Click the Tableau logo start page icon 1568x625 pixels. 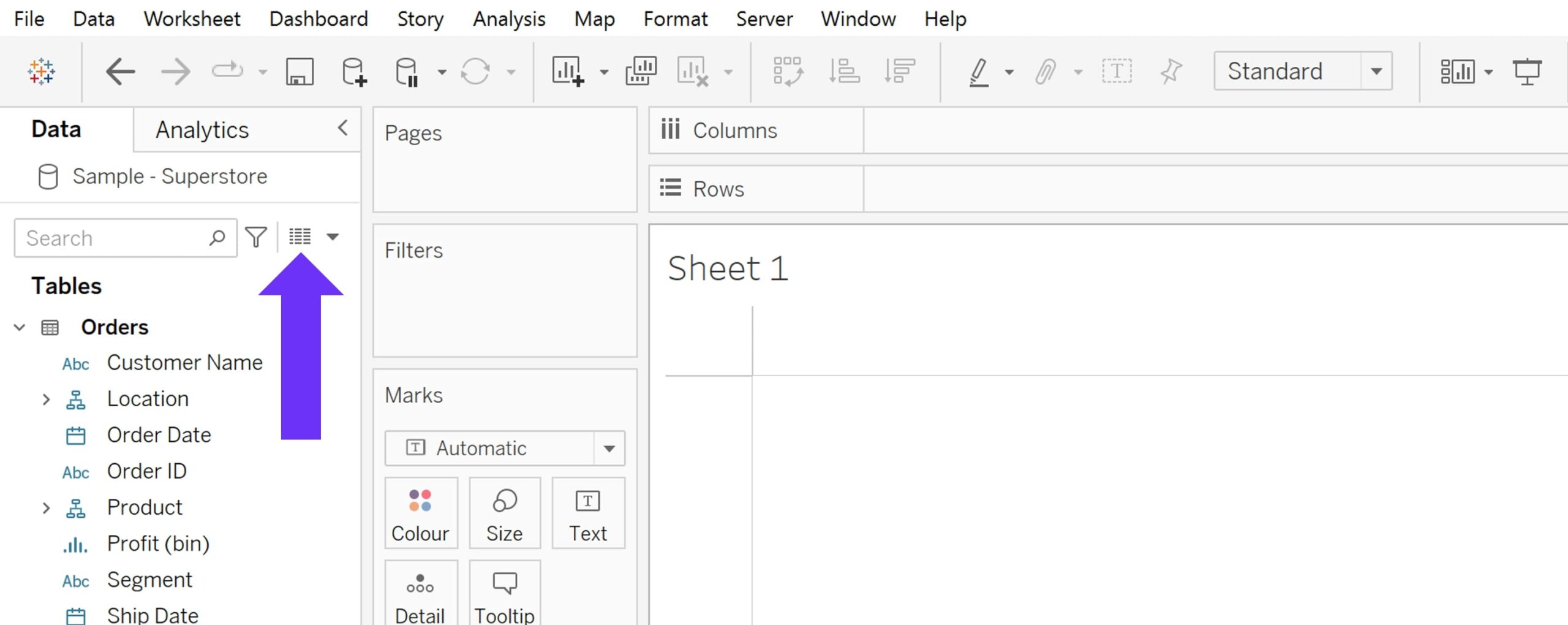(x=41, y=71)
